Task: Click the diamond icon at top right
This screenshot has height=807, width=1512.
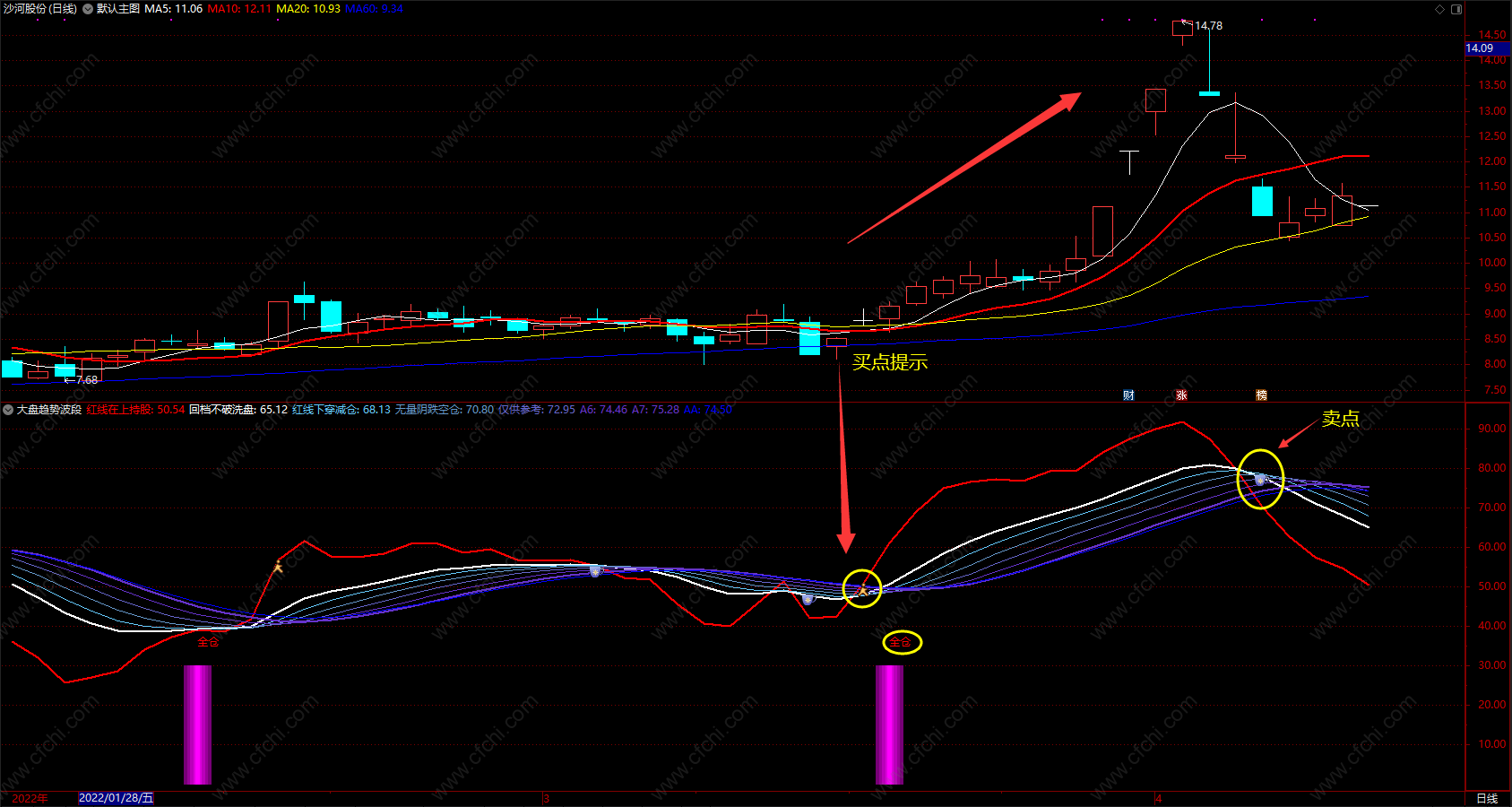Action: click(1440, 9)
